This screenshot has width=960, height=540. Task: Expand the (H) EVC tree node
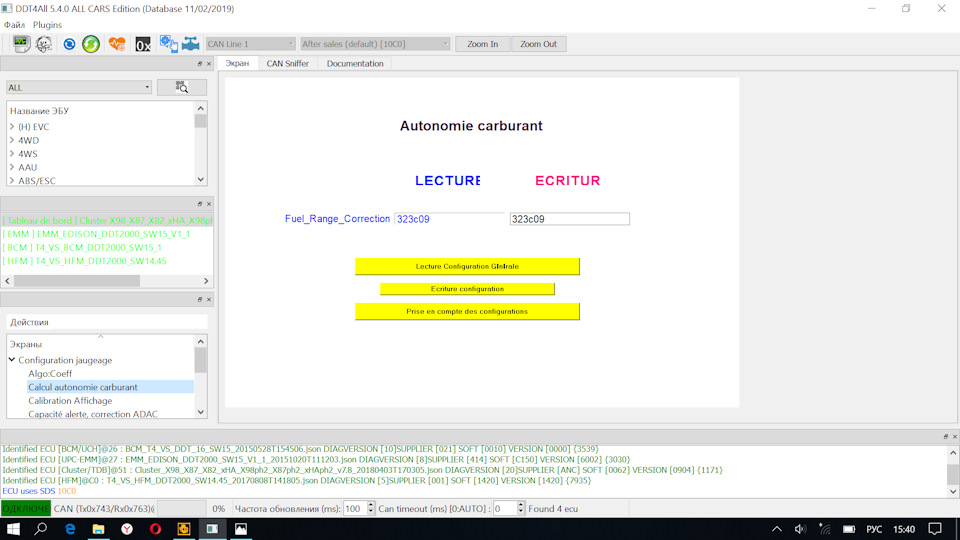click(x=12, y=127)
